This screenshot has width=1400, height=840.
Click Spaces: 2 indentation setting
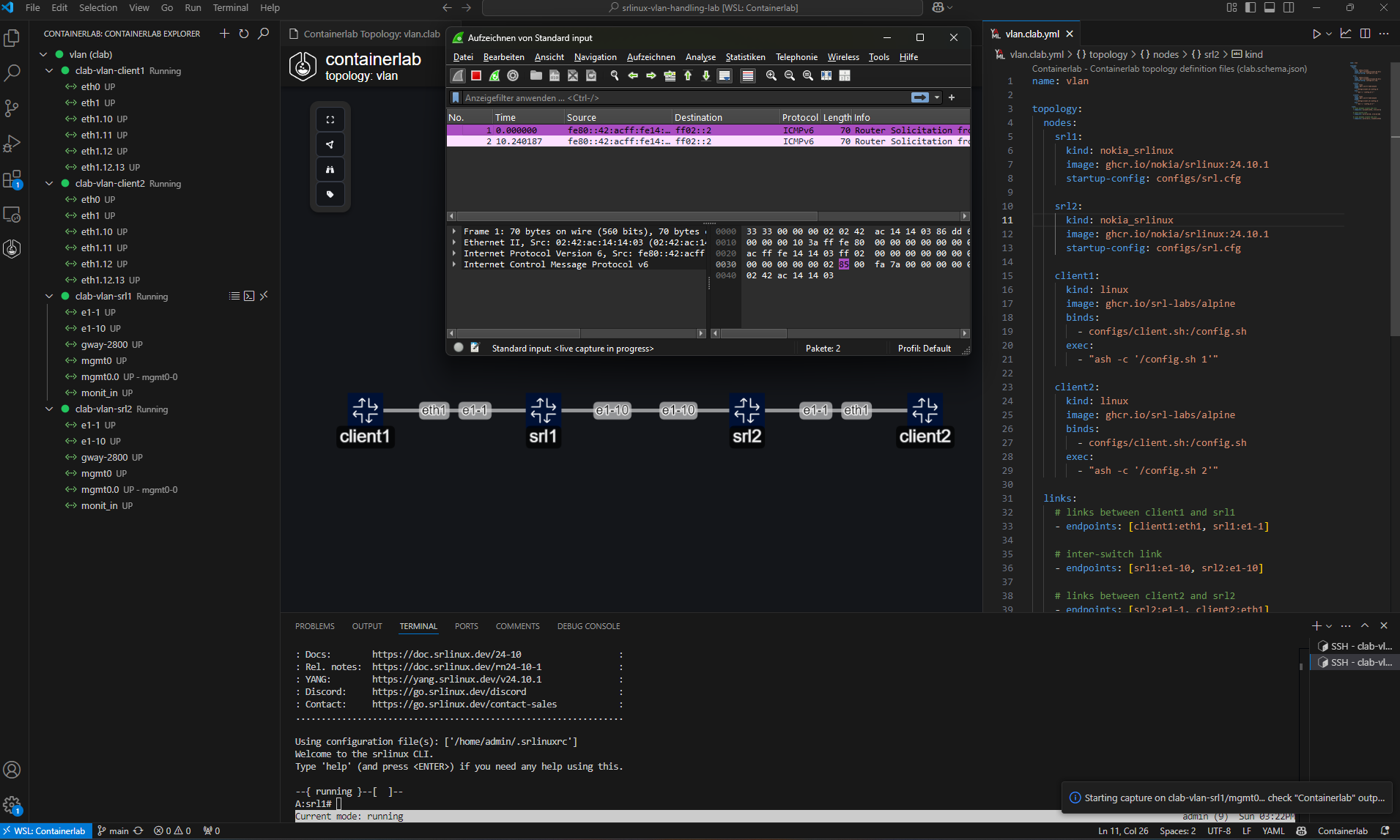1177,831
